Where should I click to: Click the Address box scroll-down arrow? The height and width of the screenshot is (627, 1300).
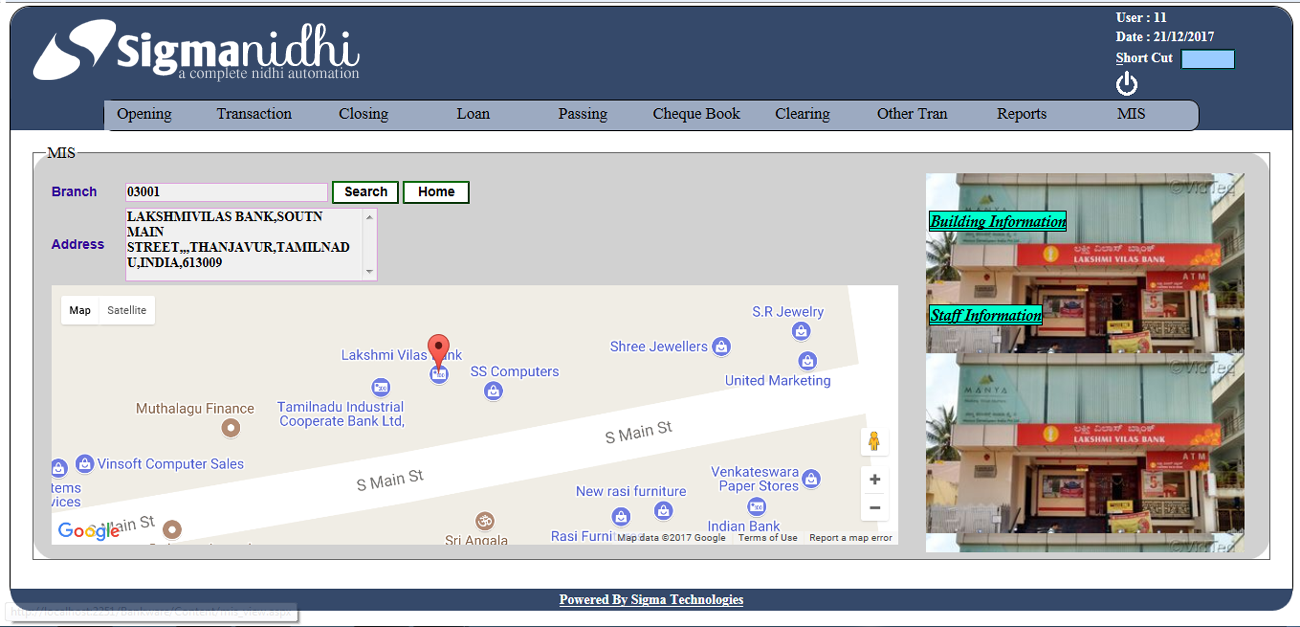coord(370,272)
